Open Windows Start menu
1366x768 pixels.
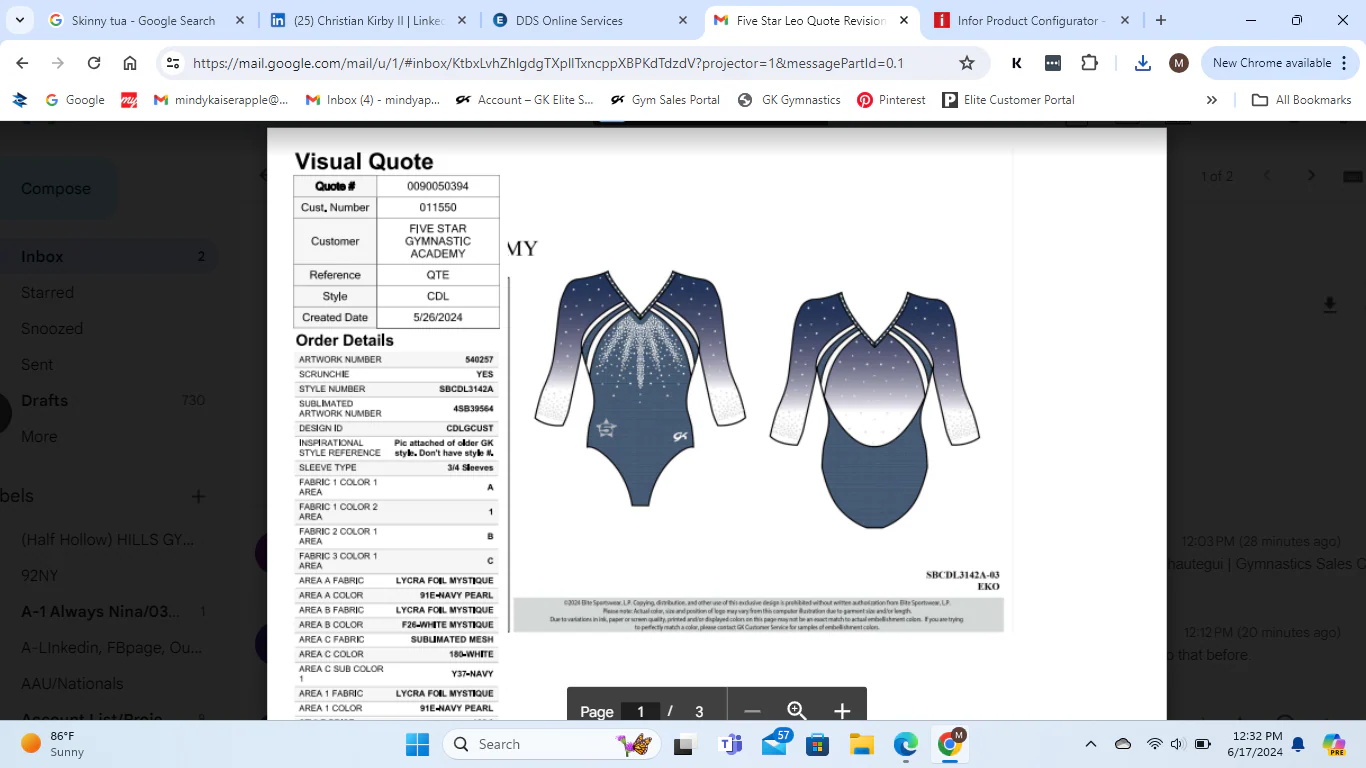(x=417, y=744)
